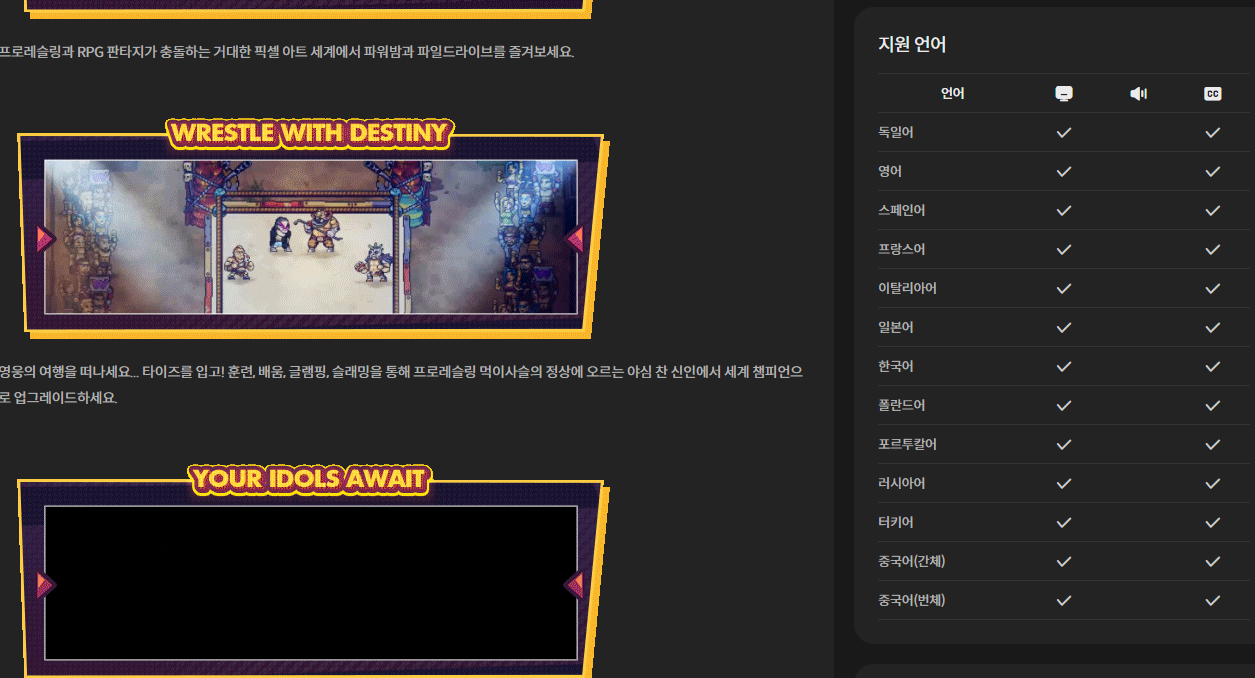Click the interface checkmark in the 독일어 row
The width and height of the screenshot is (1255, 678).
[x=1064, y=132]
